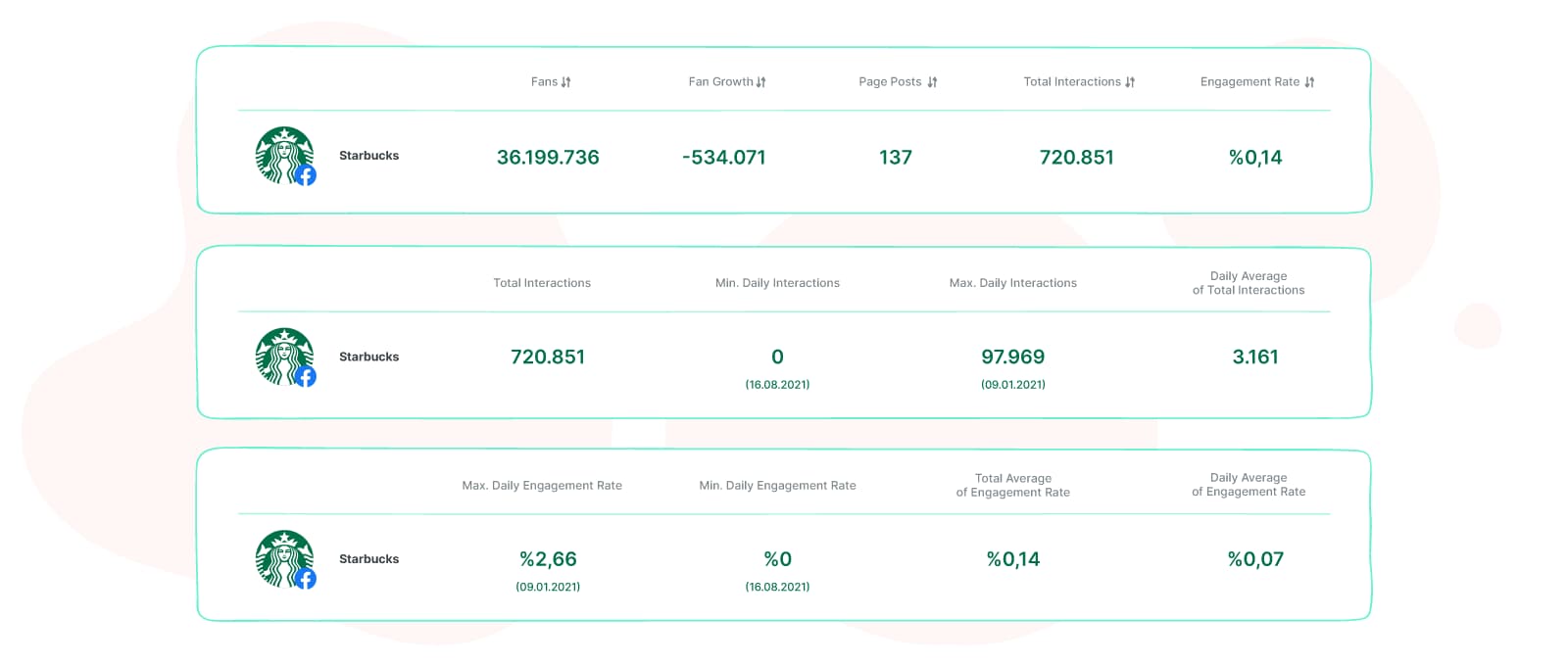Select the max engagement rate value %2,66
The width and height of the screenshot is (1568, 666).
[548, 559]
